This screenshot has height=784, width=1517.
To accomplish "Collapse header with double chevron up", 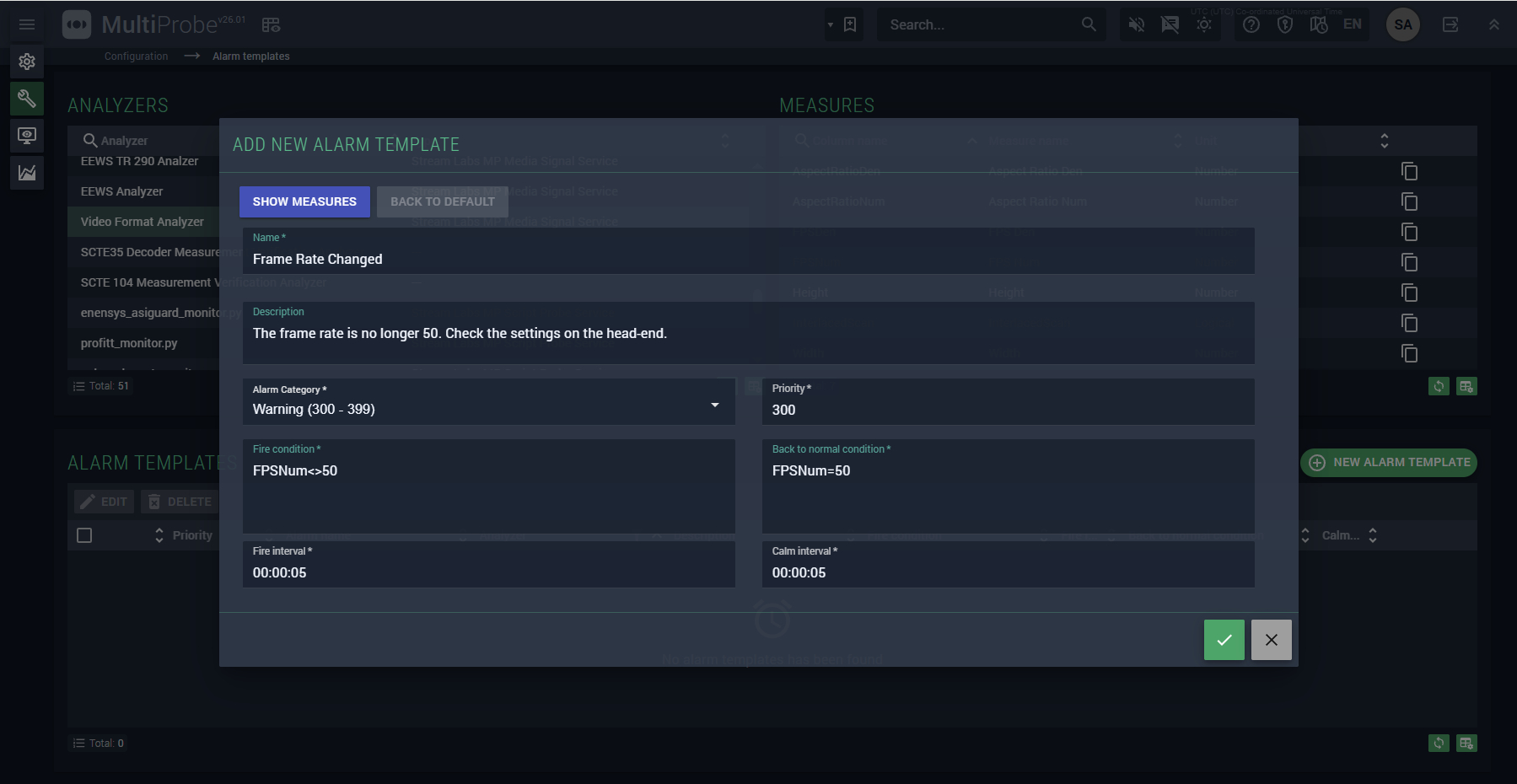I will [1493, 24].
